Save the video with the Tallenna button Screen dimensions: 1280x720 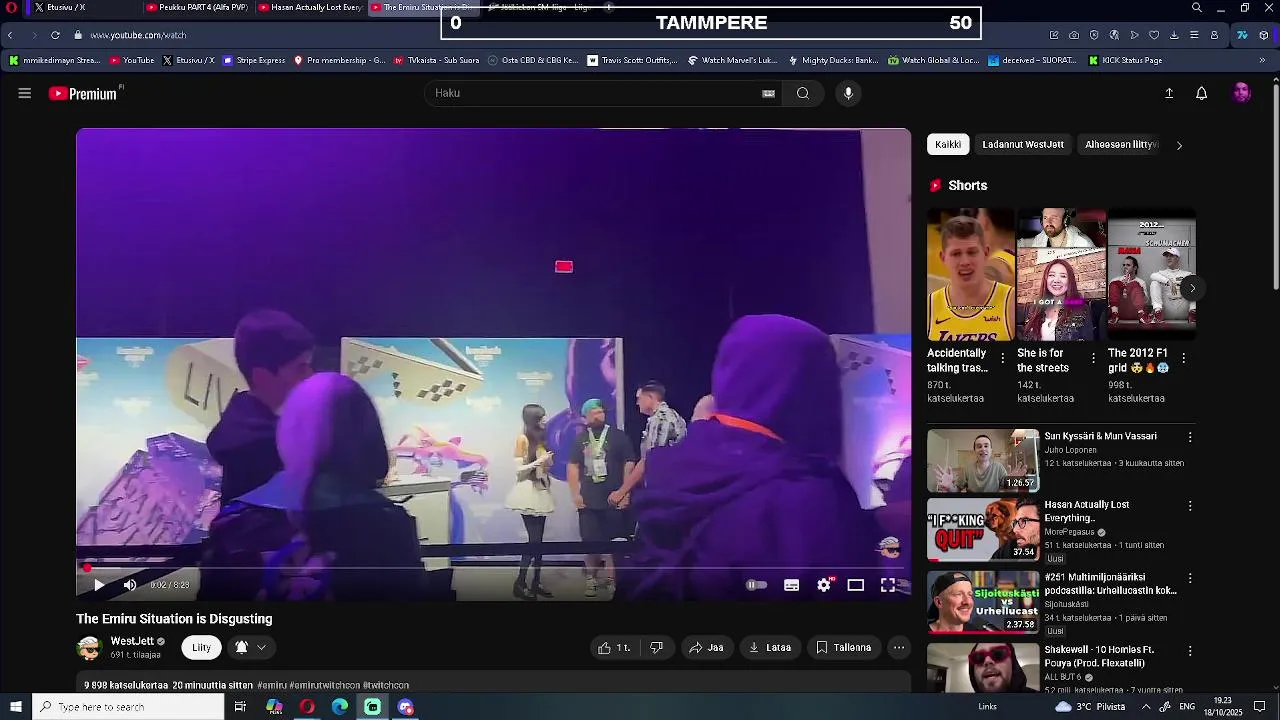(844, 647)
